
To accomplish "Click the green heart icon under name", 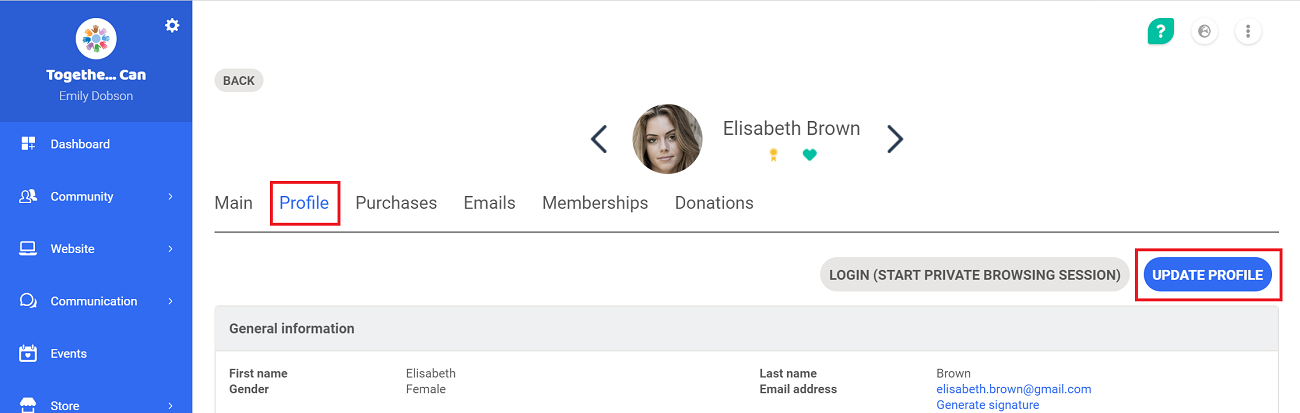I will (x=810, y=155).
